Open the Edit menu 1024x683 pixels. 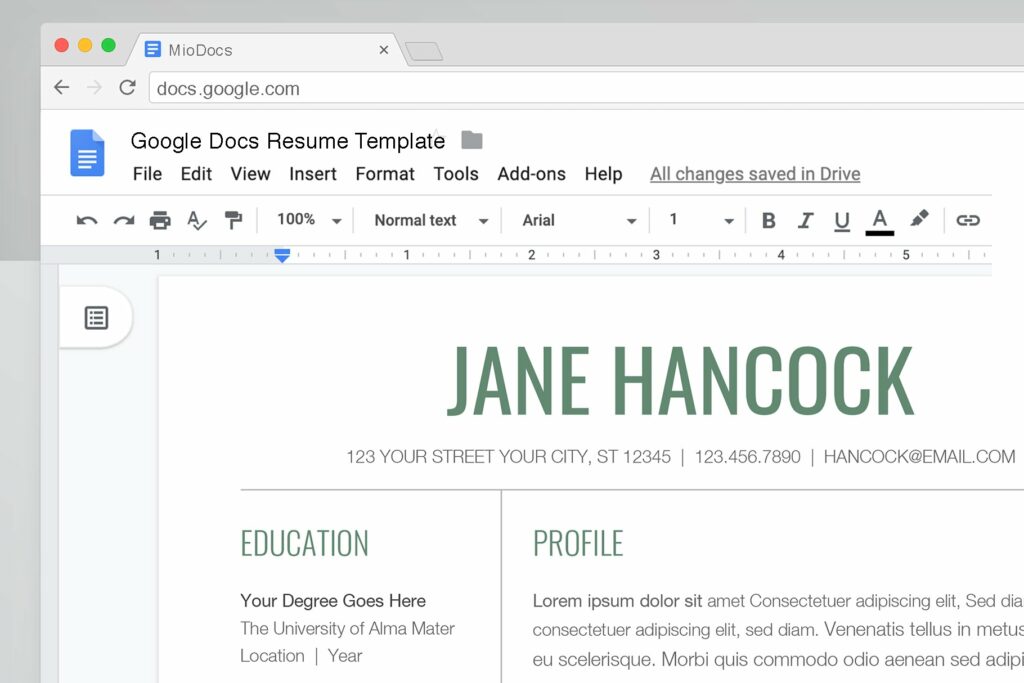tap(196, 174)
